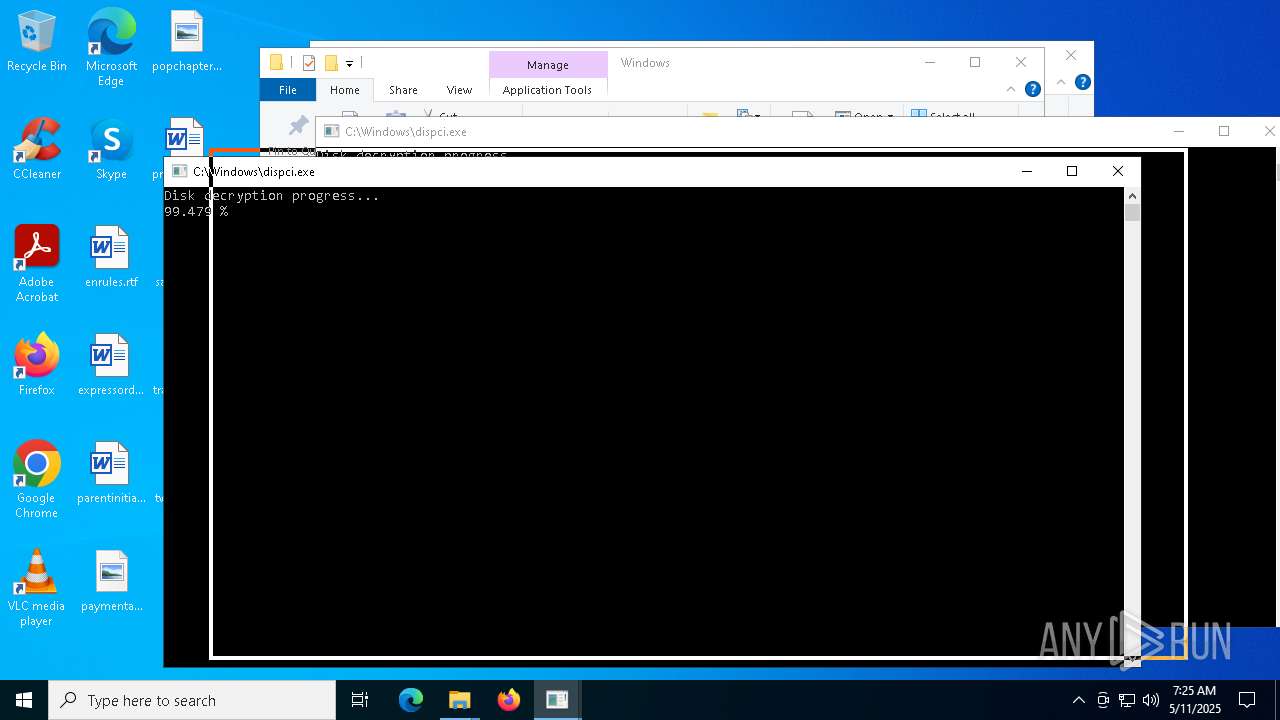Select the parentinitia Word document icon
The image size is (1280, 720).
(x=111, y=474)
